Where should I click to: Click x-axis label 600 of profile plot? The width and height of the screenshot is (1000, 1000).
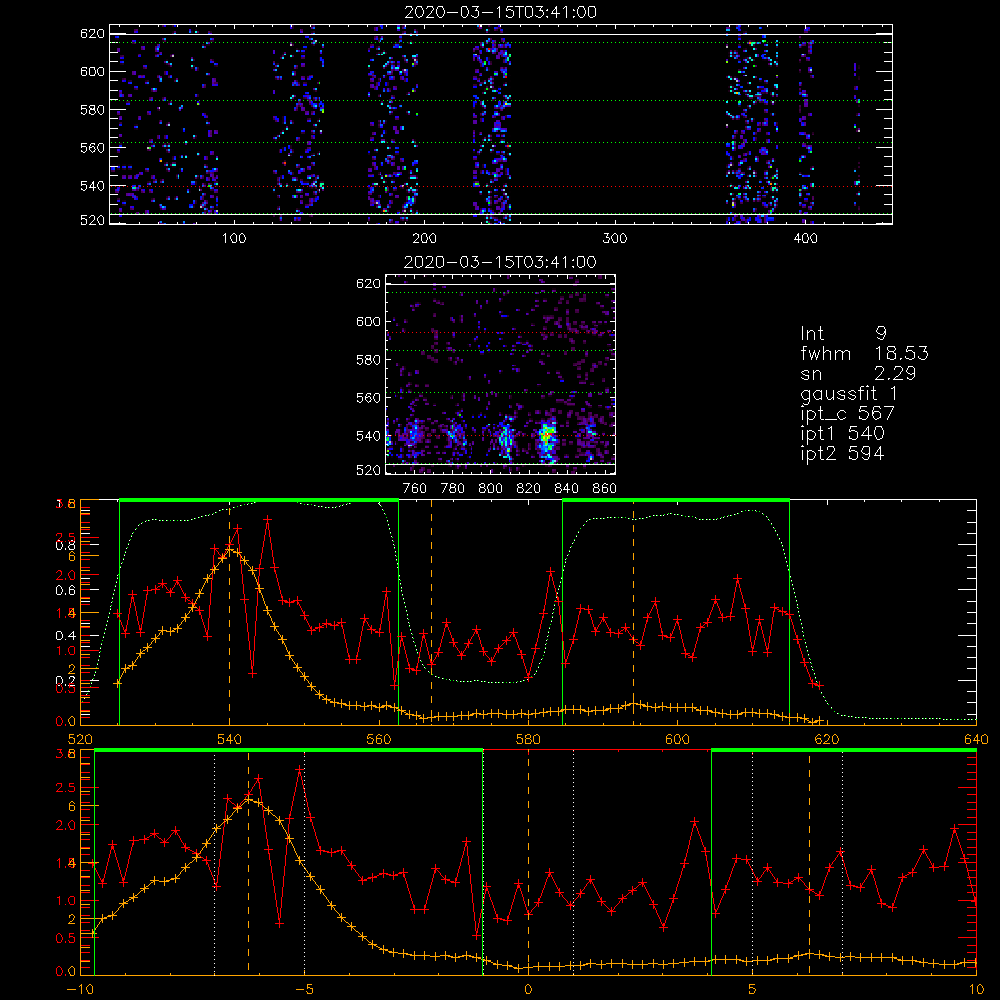677,739
